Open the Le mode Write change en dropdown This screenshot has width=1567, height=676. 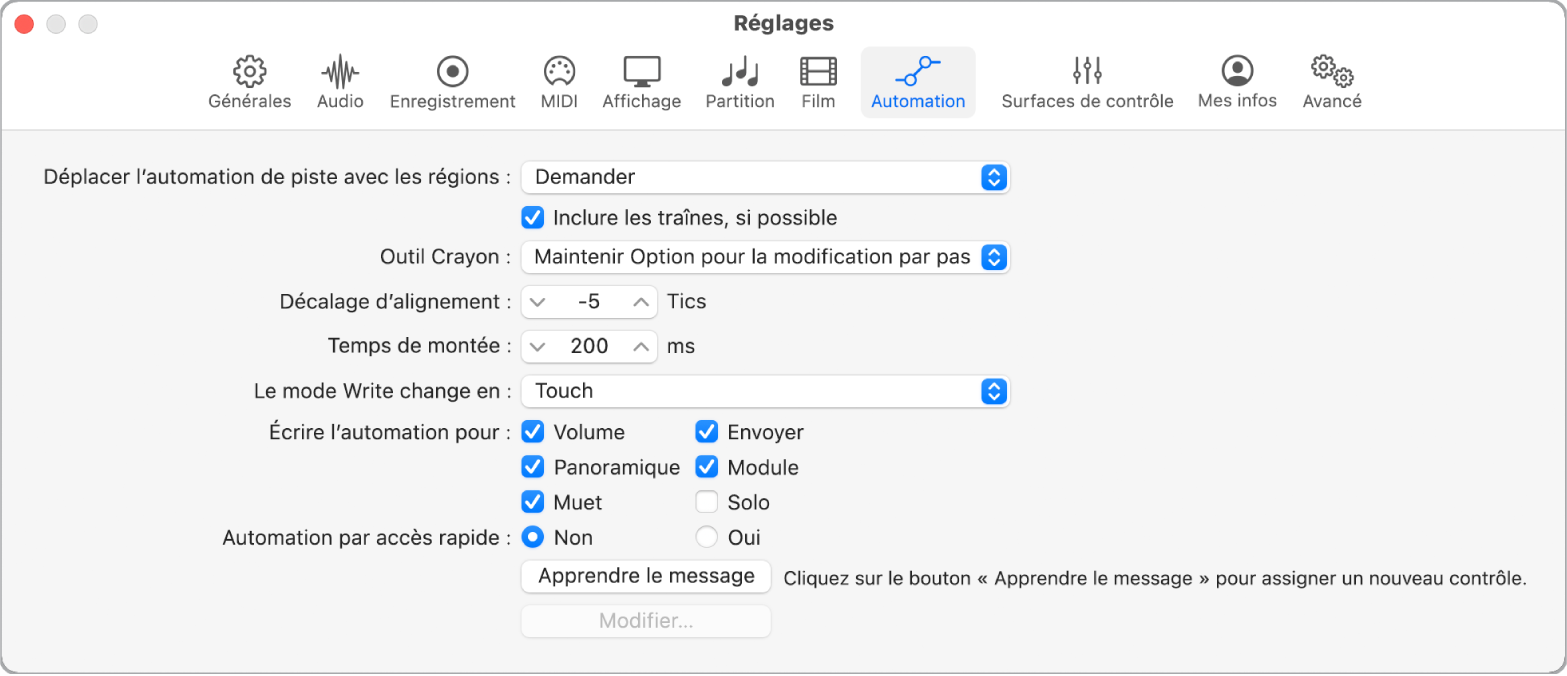pyautogui.click(x=765, y=391)
